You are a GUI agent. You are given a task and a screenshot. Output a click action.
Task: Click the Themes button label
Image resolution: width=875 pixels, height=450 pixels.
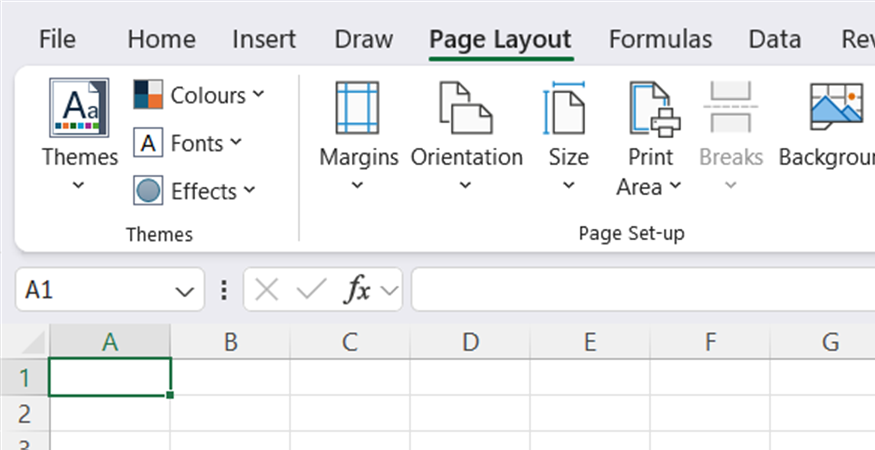click(x=80, y=157)
